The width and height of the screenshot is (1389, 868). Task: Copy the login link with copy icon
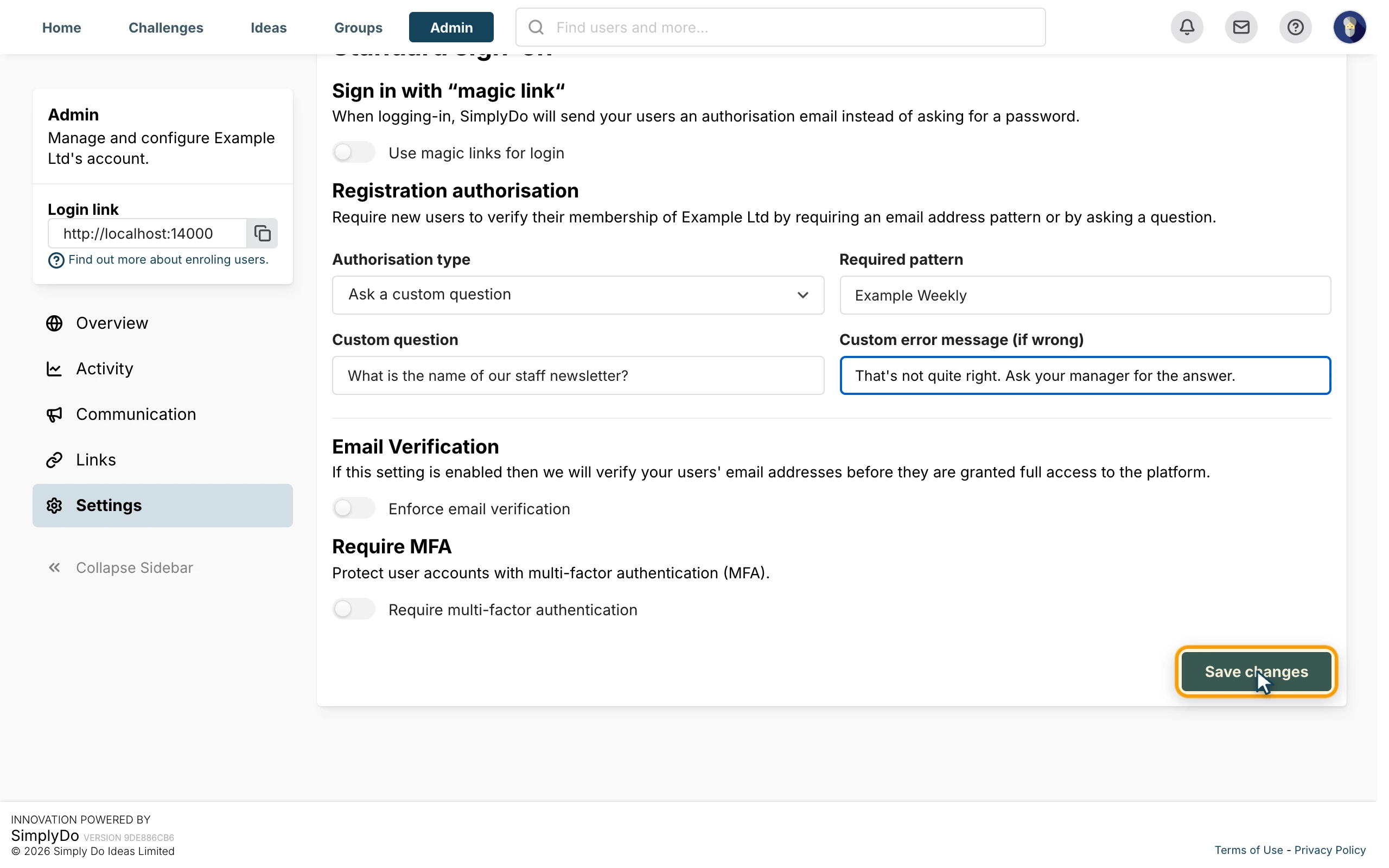(262, 233)
